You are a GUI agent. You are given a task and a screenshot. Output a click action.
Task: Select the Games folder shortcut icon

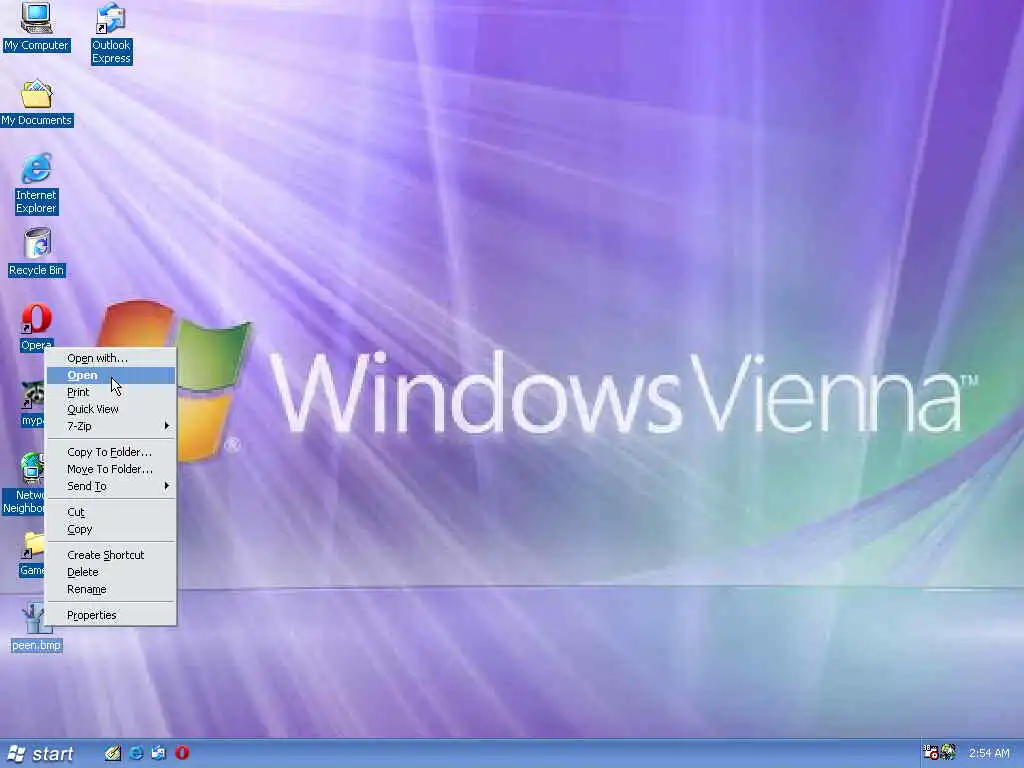pos(32,546)
